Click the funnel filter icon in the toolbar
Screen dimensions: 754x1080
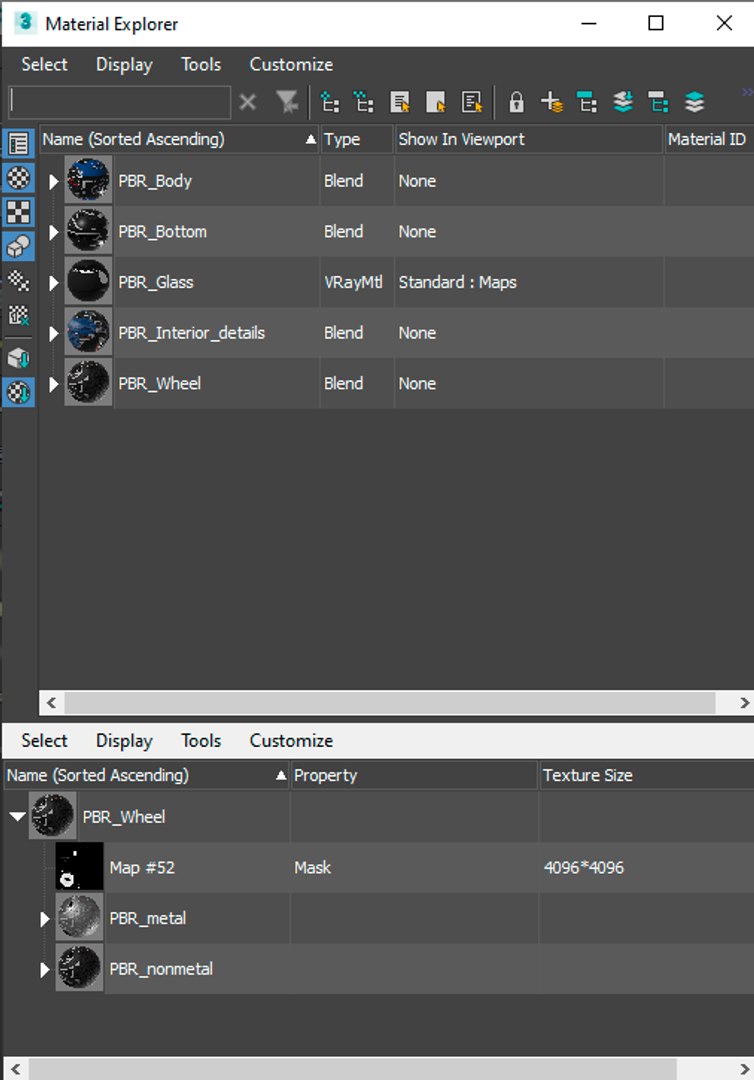287,103
